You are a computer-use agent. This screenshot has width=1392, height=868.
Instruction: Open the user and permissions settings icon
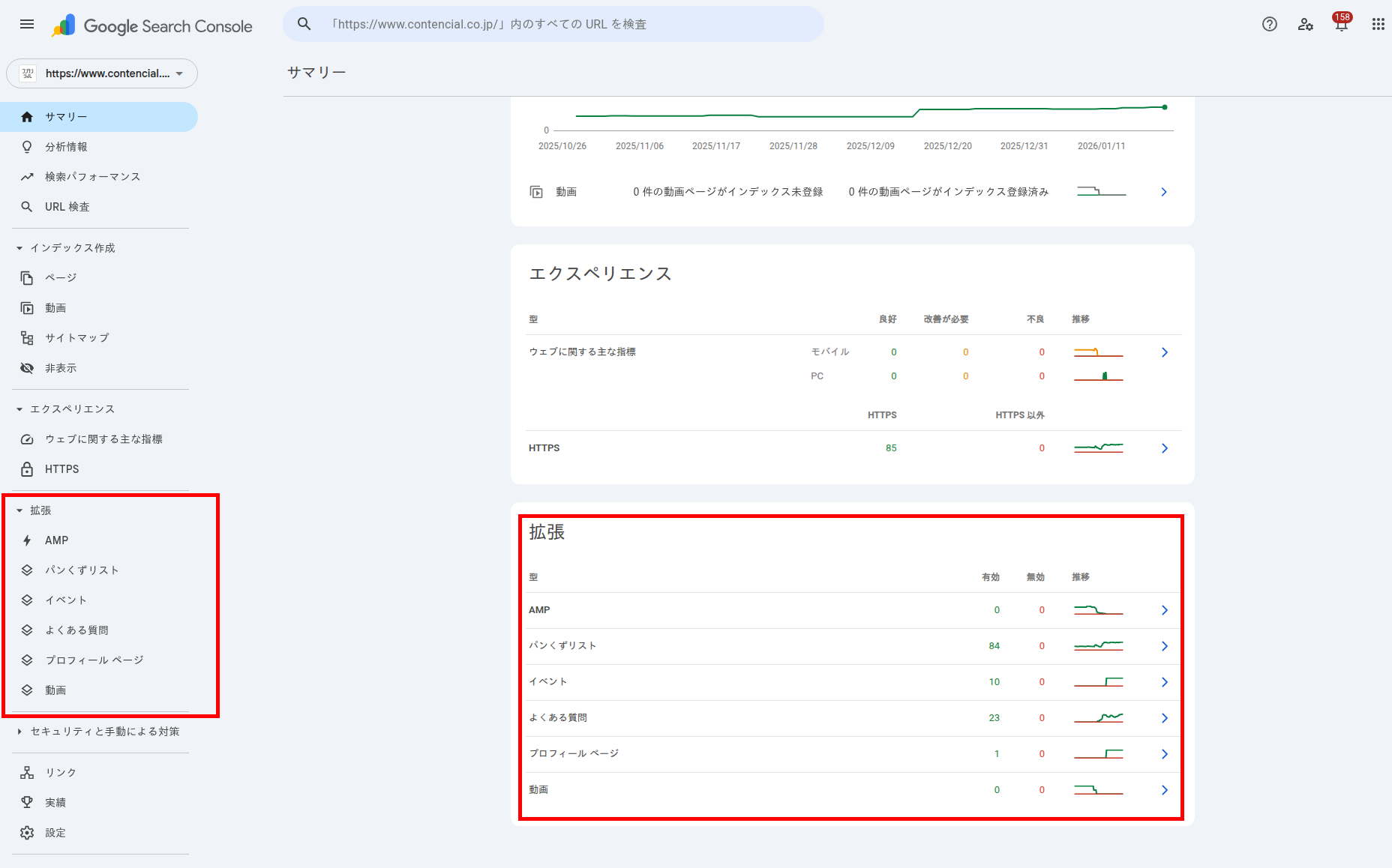[1306, 24]
